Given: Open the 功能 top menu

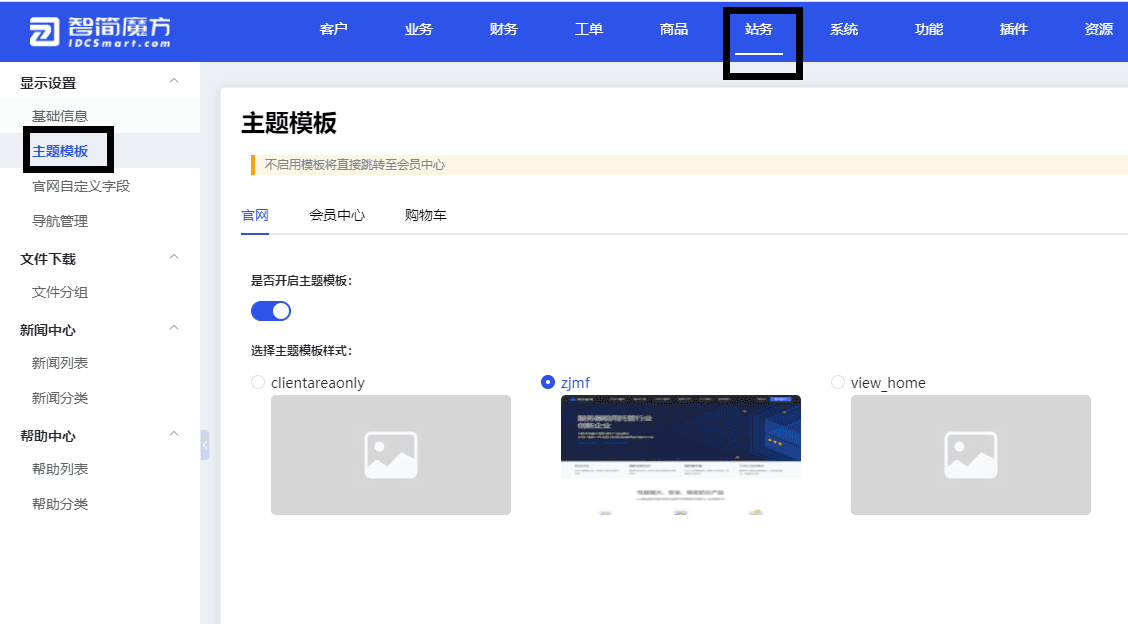Looking at the screenshot, I should (x=929, y=30).
